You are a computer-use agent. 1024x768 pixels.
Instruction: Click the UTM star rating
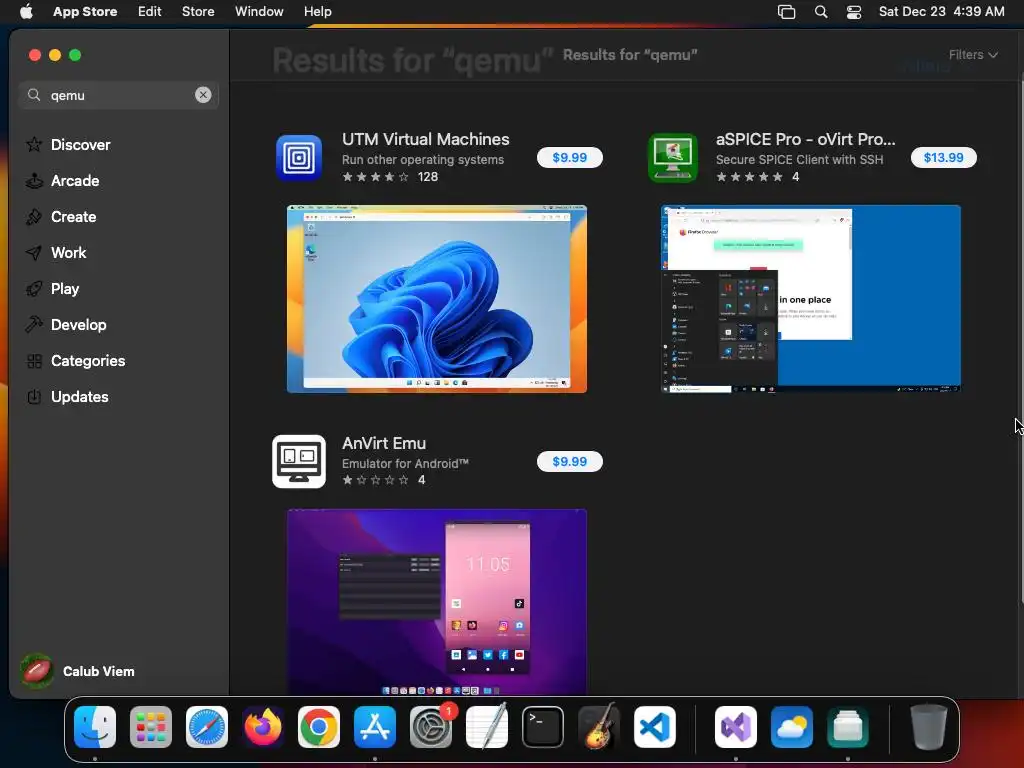376,177
